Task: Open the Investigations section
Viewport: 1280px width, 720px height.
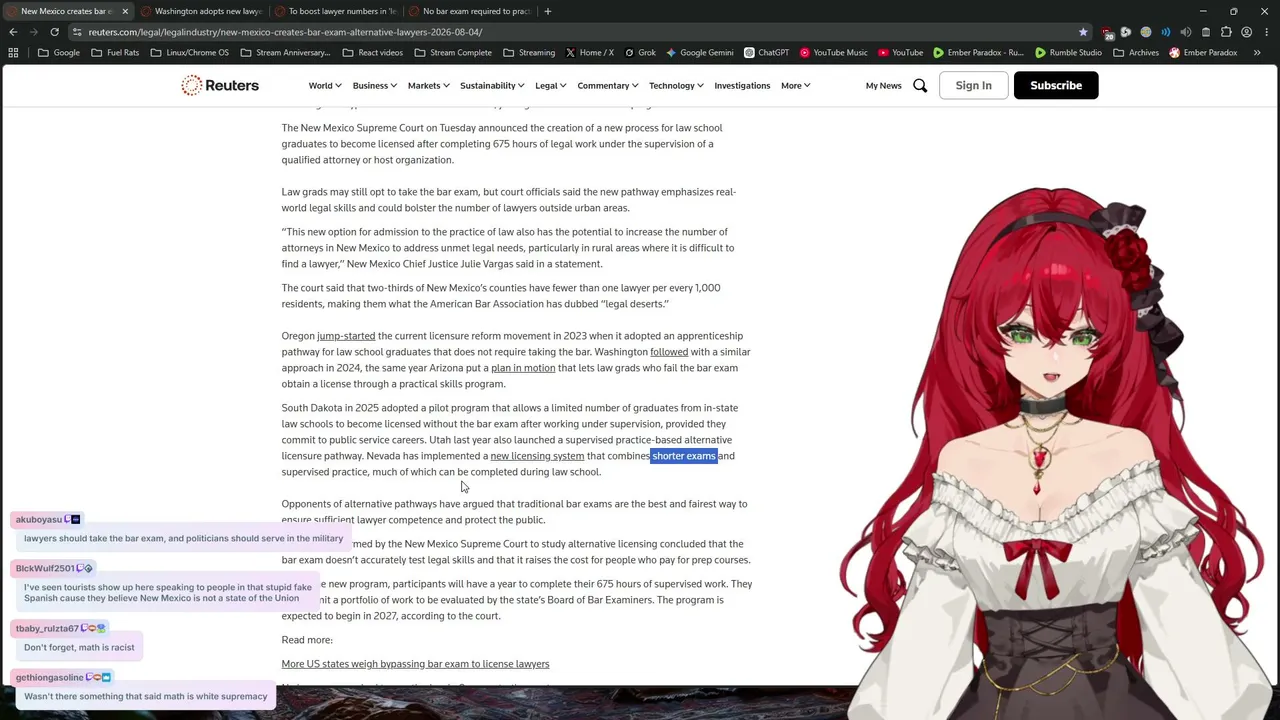Action: click(742, 86)
